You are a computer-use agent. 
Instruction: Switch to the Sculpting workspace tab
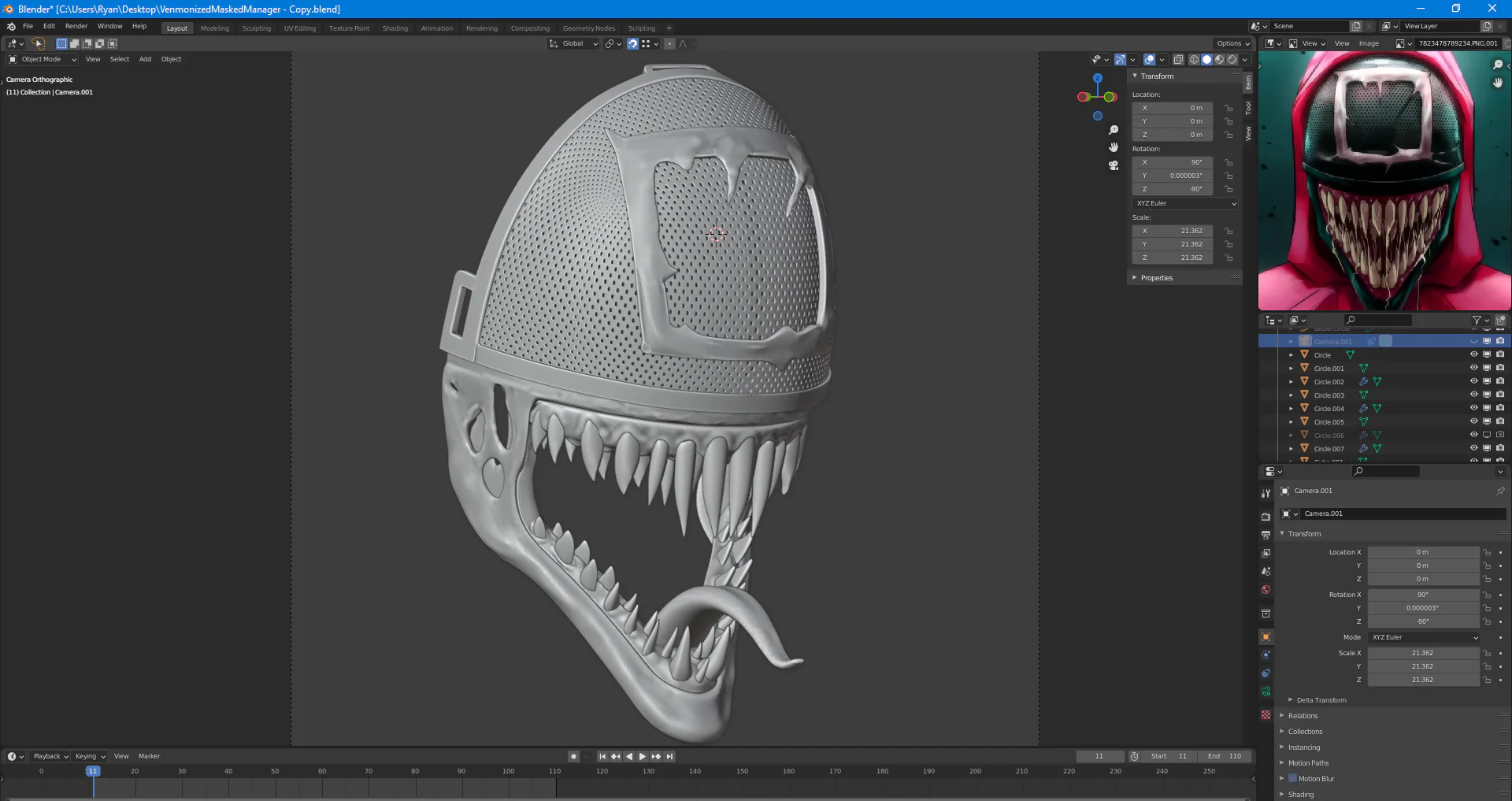[256, 28]
